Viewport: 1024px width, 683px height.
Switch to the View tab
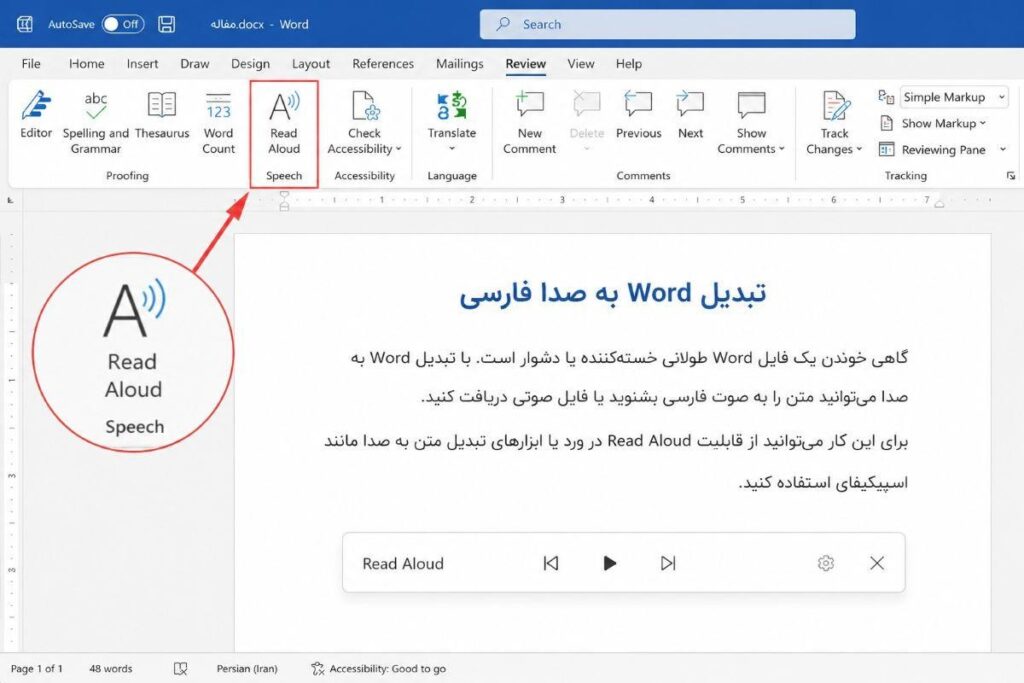[x=581, y=63]
